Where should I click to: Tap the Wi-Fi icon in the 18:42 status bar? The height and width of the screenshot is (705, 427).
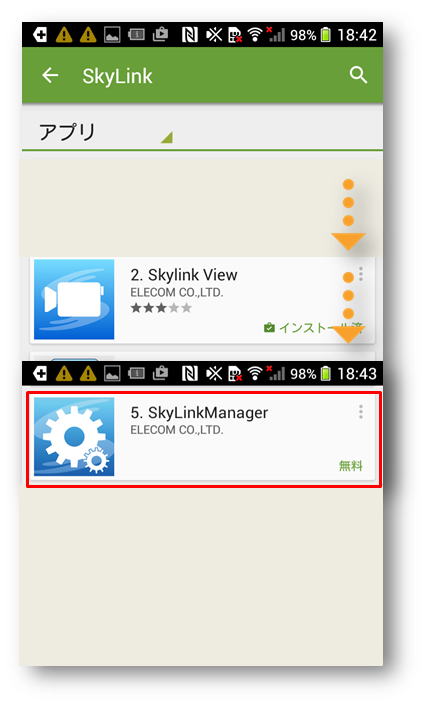click(255, 35)
